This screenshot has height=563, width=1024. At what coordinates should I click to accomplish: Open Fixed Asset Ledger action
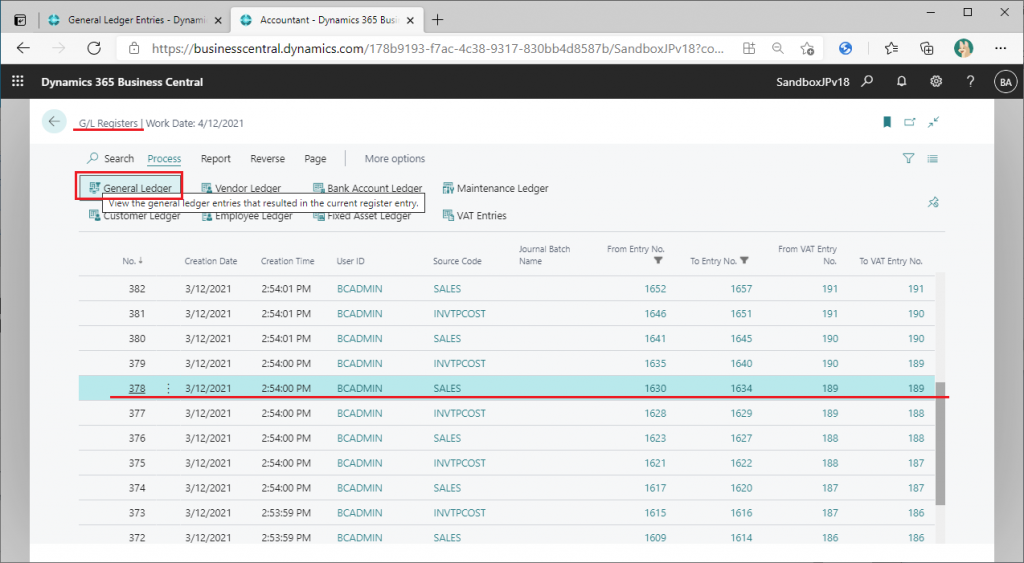click(362, 216)
